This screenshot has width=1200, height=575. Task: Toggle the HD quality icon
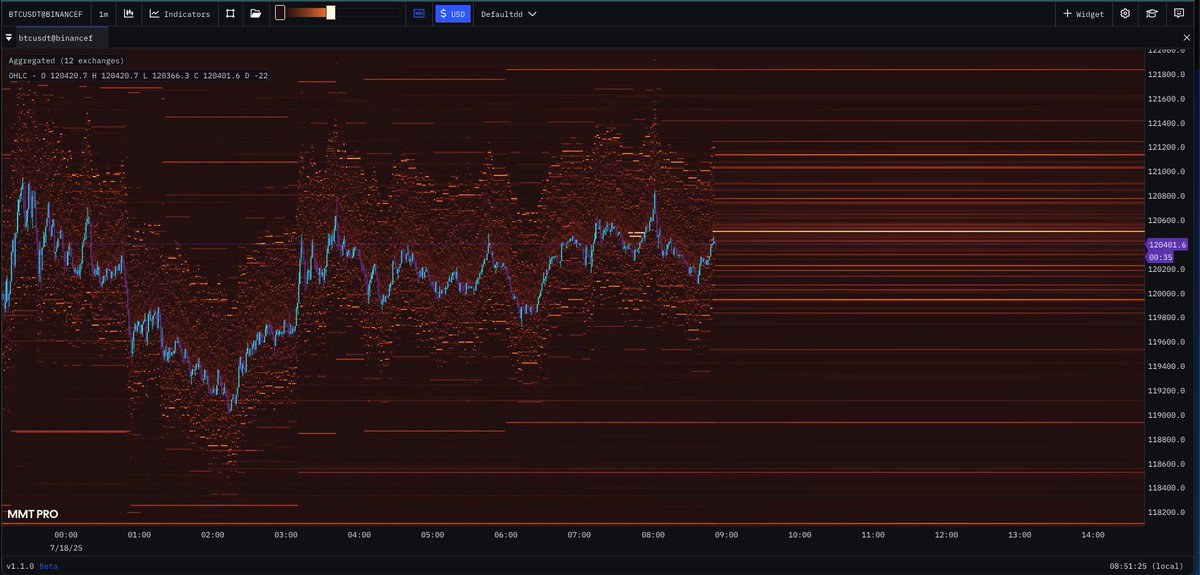[x=418, y=14]
